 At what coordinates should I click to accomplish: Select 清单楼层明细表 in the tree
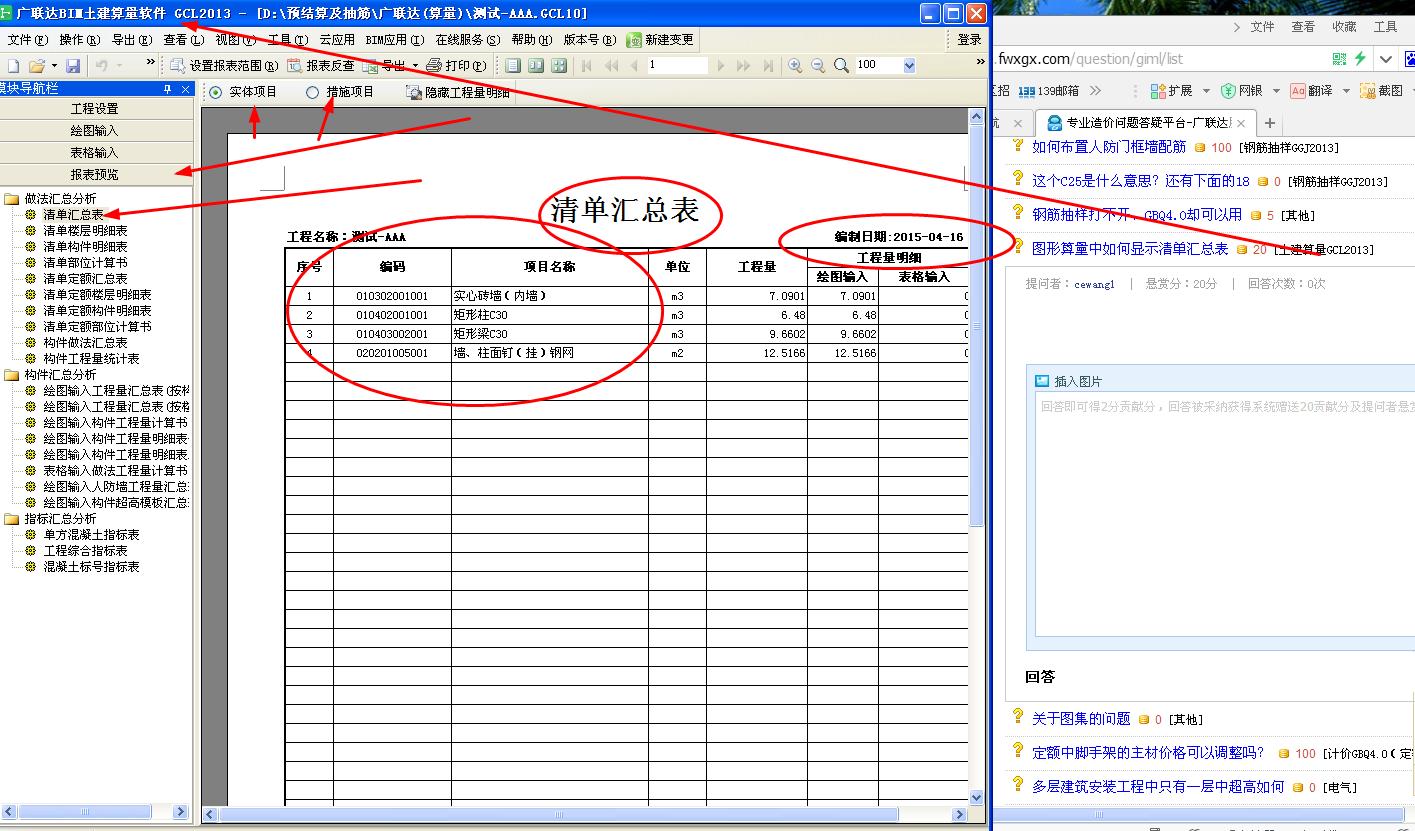tap(85, 231)
